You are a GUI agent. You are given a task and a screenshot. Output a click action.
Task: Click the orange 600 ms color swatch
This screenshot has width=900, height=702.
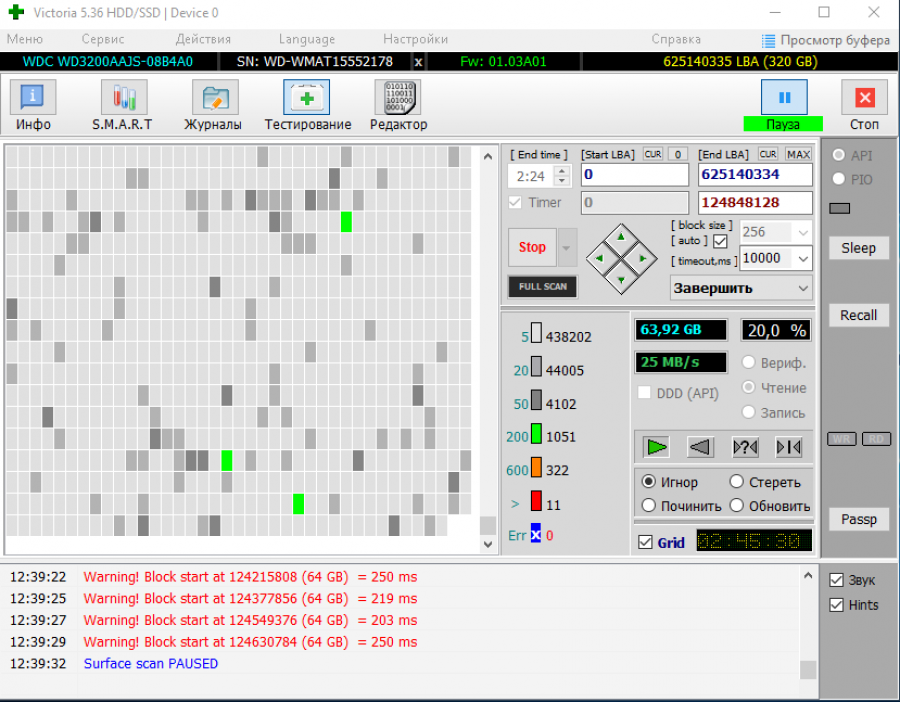click(x=536, y=470)
